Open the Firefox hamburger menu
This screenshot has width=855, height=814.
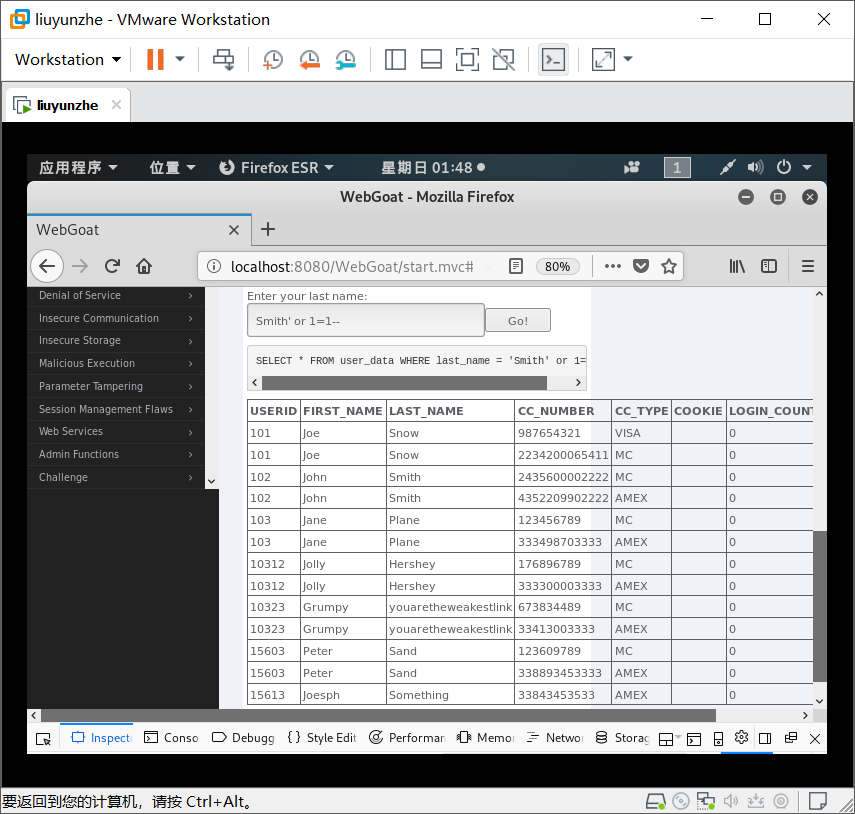pos(808,266)
